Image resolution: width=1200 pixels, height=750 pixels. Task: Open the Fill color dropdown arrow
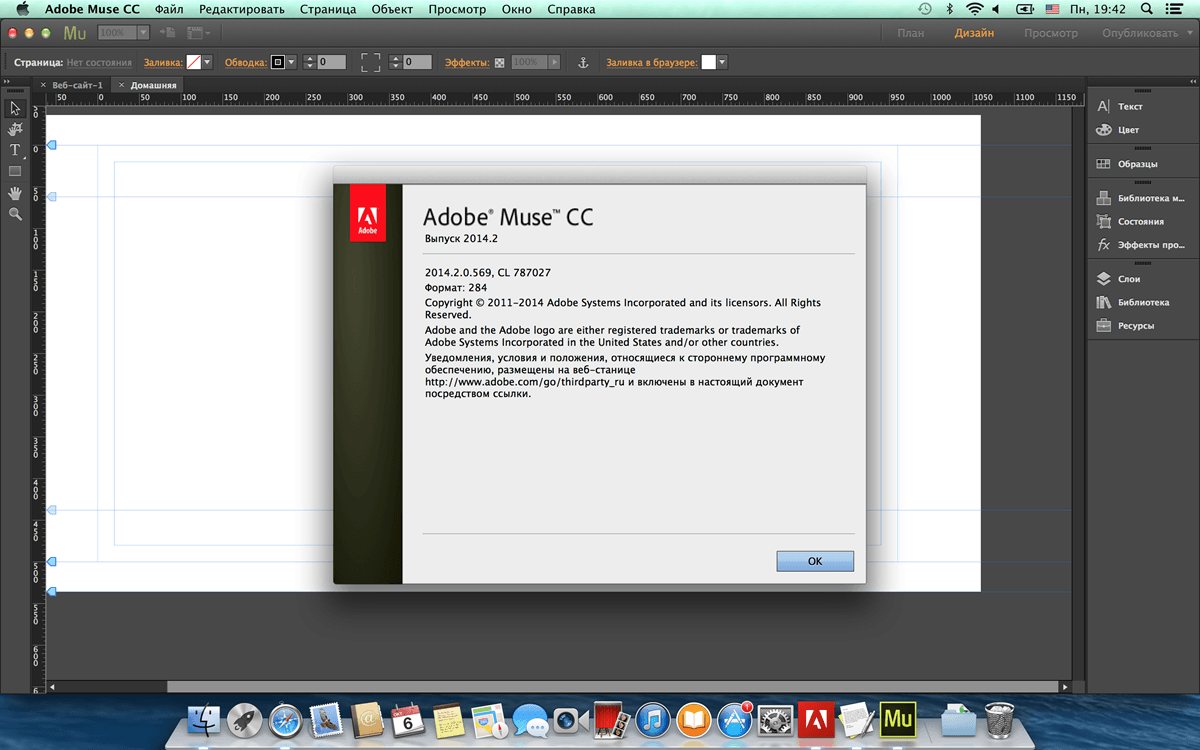pos(207,62)
